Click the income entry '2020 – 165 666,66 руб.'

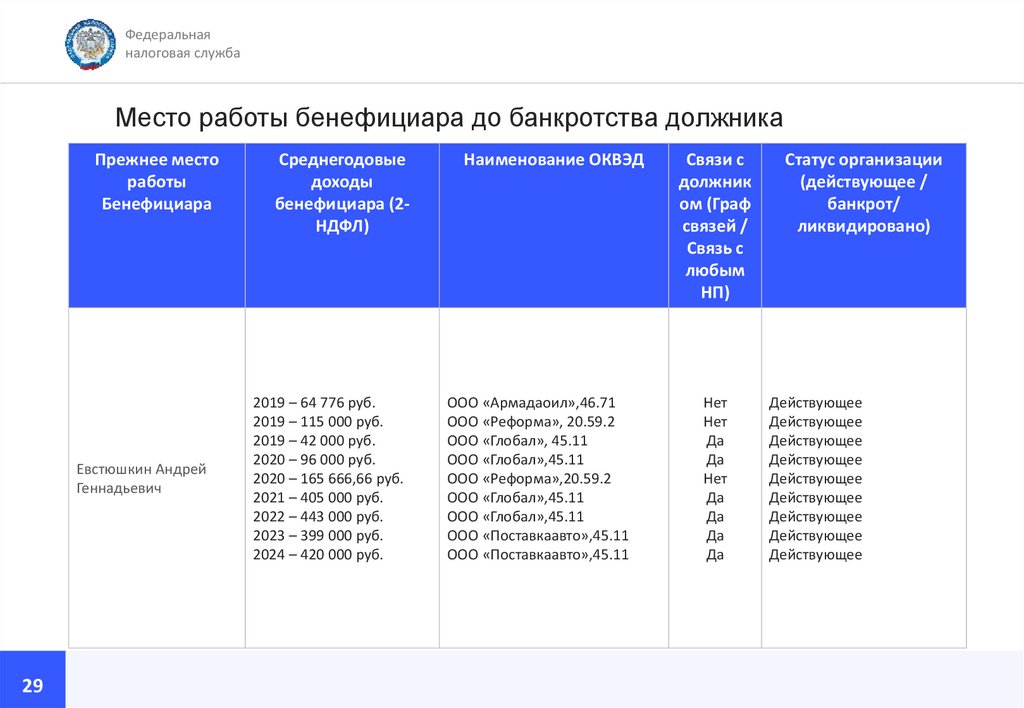328,479
